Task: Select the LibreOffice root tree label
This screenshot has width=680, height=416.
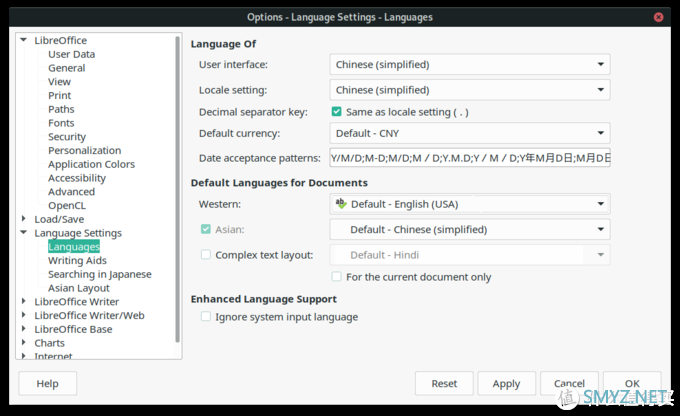Action: pyautogui.click(x=60, y=40)
